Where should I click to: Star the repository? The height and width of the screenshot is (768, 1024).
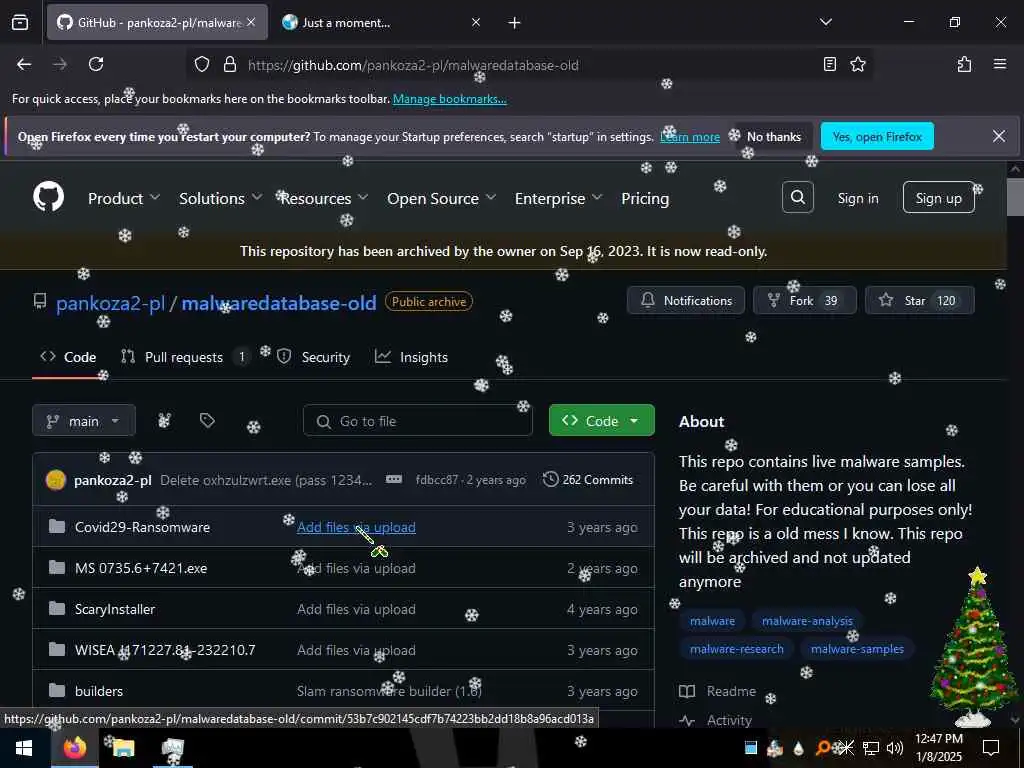pyautogui.click(x=920, y=300)
